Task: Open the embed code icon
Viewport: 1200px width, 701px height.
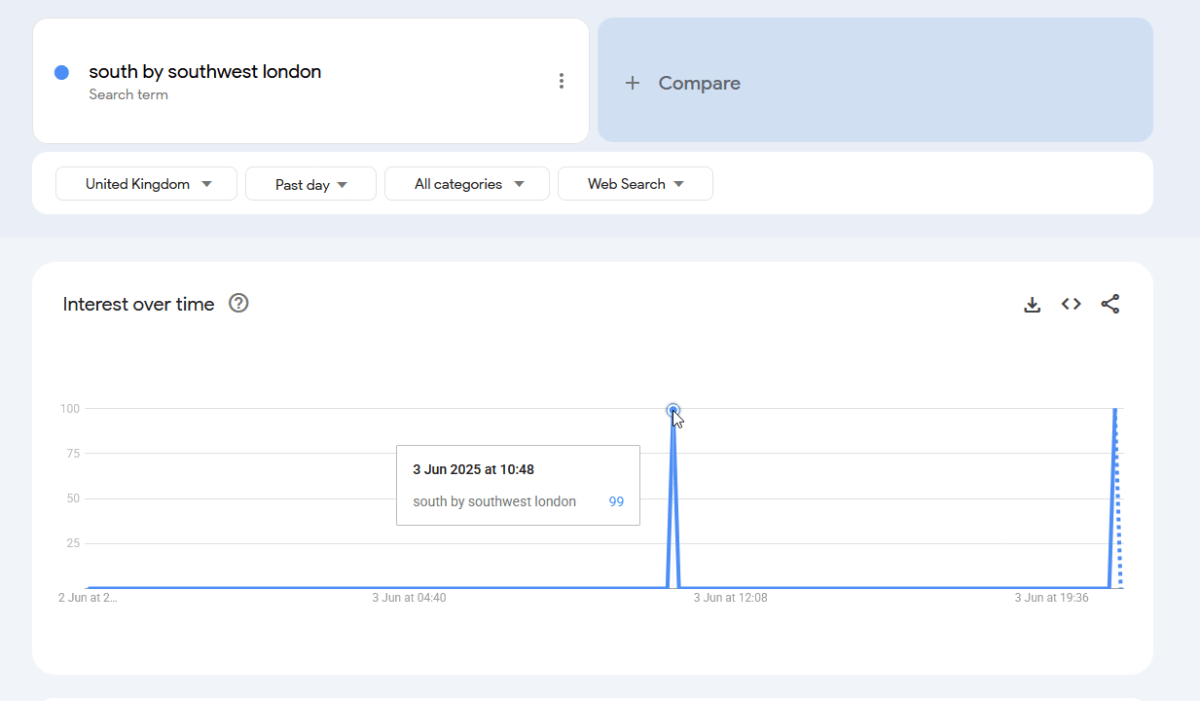Action: tap(1071, 304)
